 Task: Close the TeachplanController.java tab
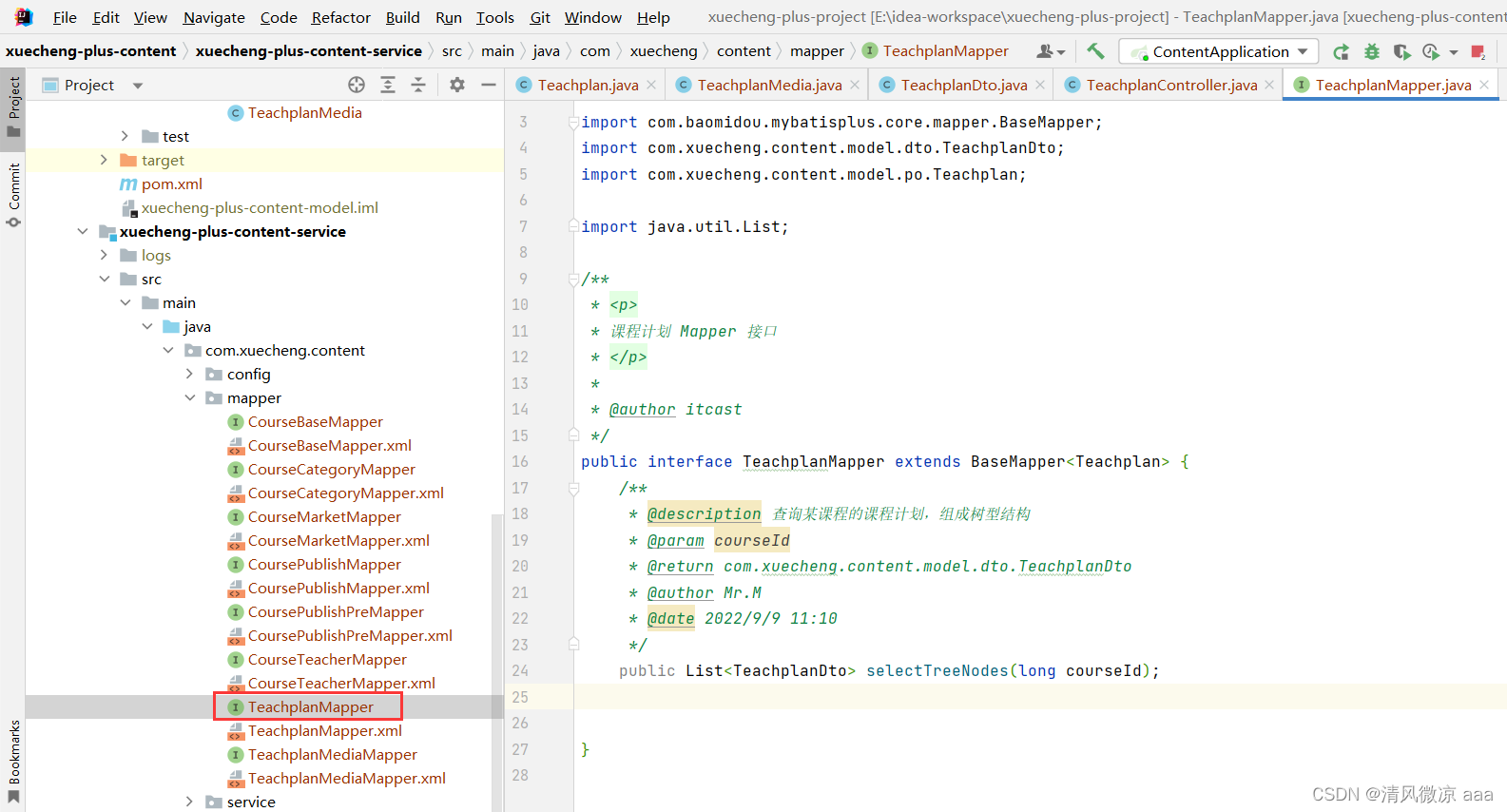tap(1269, 85)
